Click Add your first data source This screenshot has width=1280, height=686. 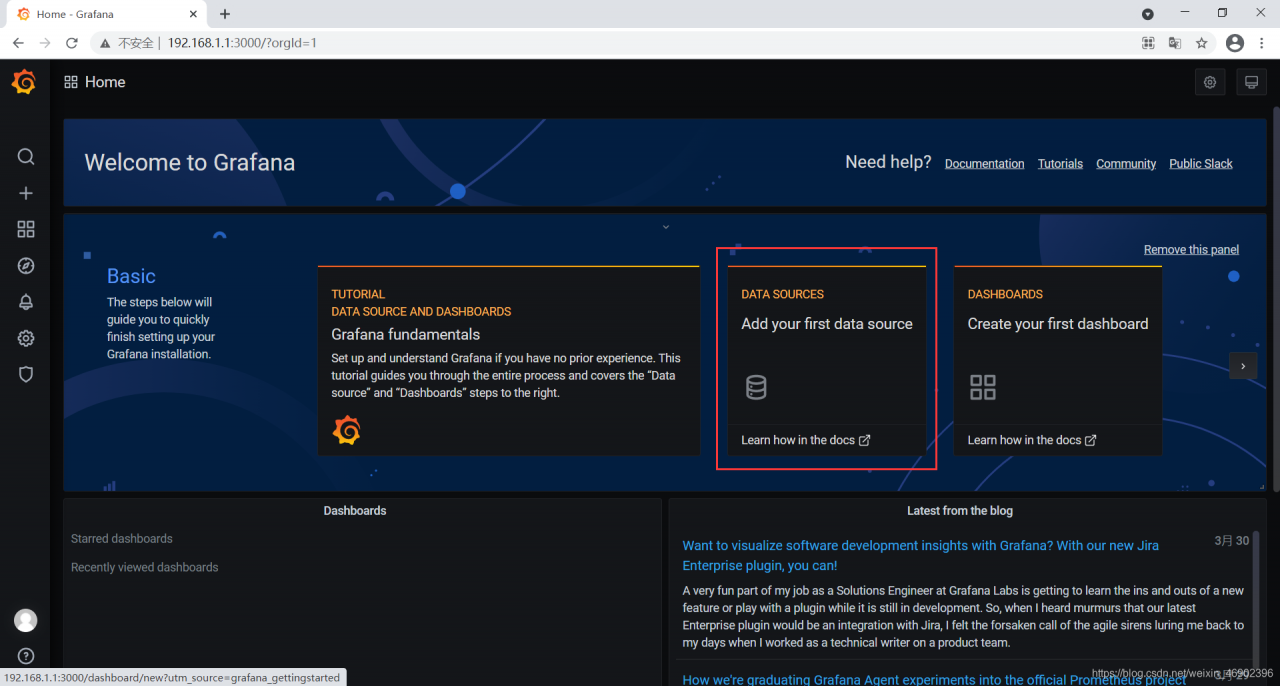click(827, 324)
